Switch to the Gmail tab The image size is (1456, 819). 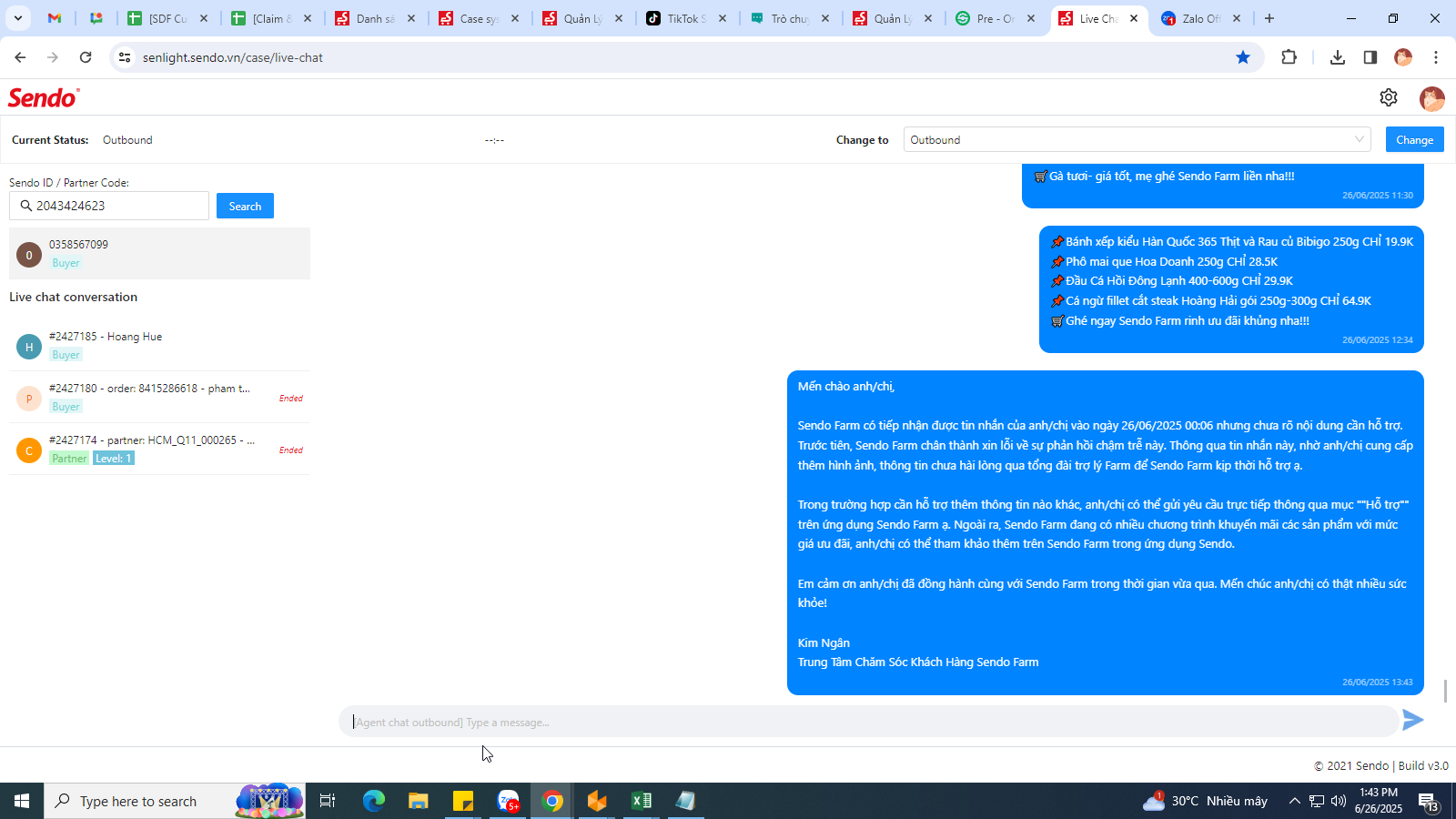pos(55,18)
